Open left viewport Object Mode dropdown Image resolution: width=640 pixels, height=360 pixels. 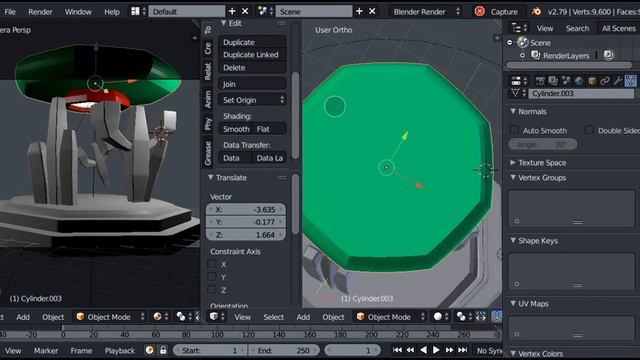(110, 317)
